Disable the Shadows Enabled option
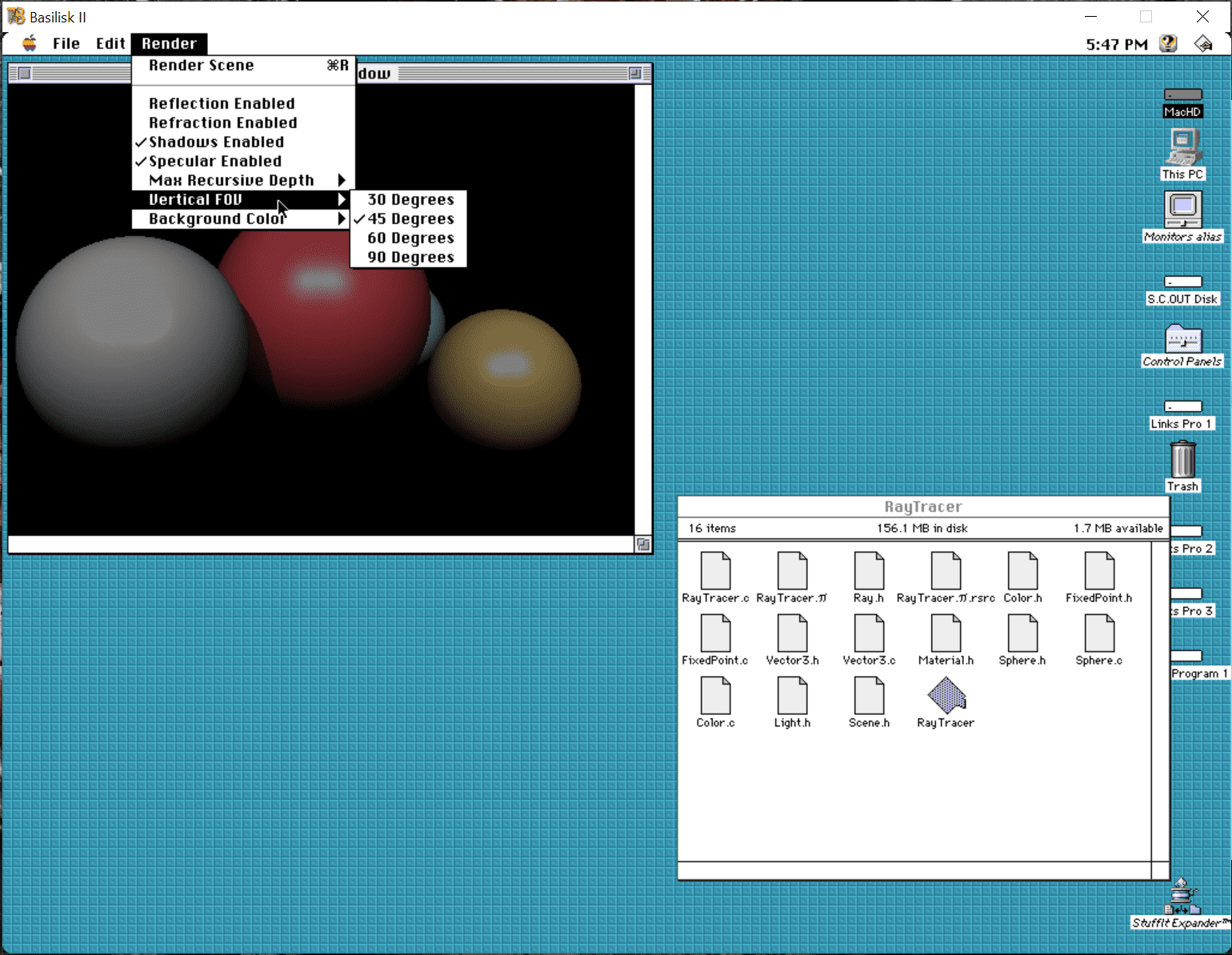The height and width of the screenshot is (955, 1232). pos(216,142)
